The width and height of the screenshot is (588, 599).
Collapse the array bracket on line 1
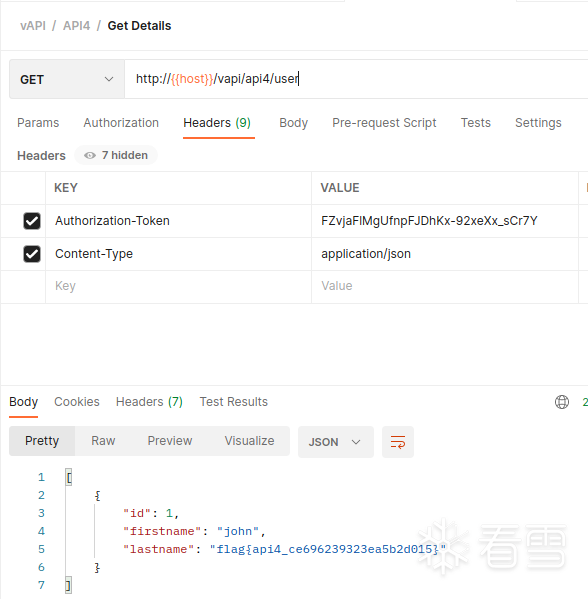click(x=69, y=478)
